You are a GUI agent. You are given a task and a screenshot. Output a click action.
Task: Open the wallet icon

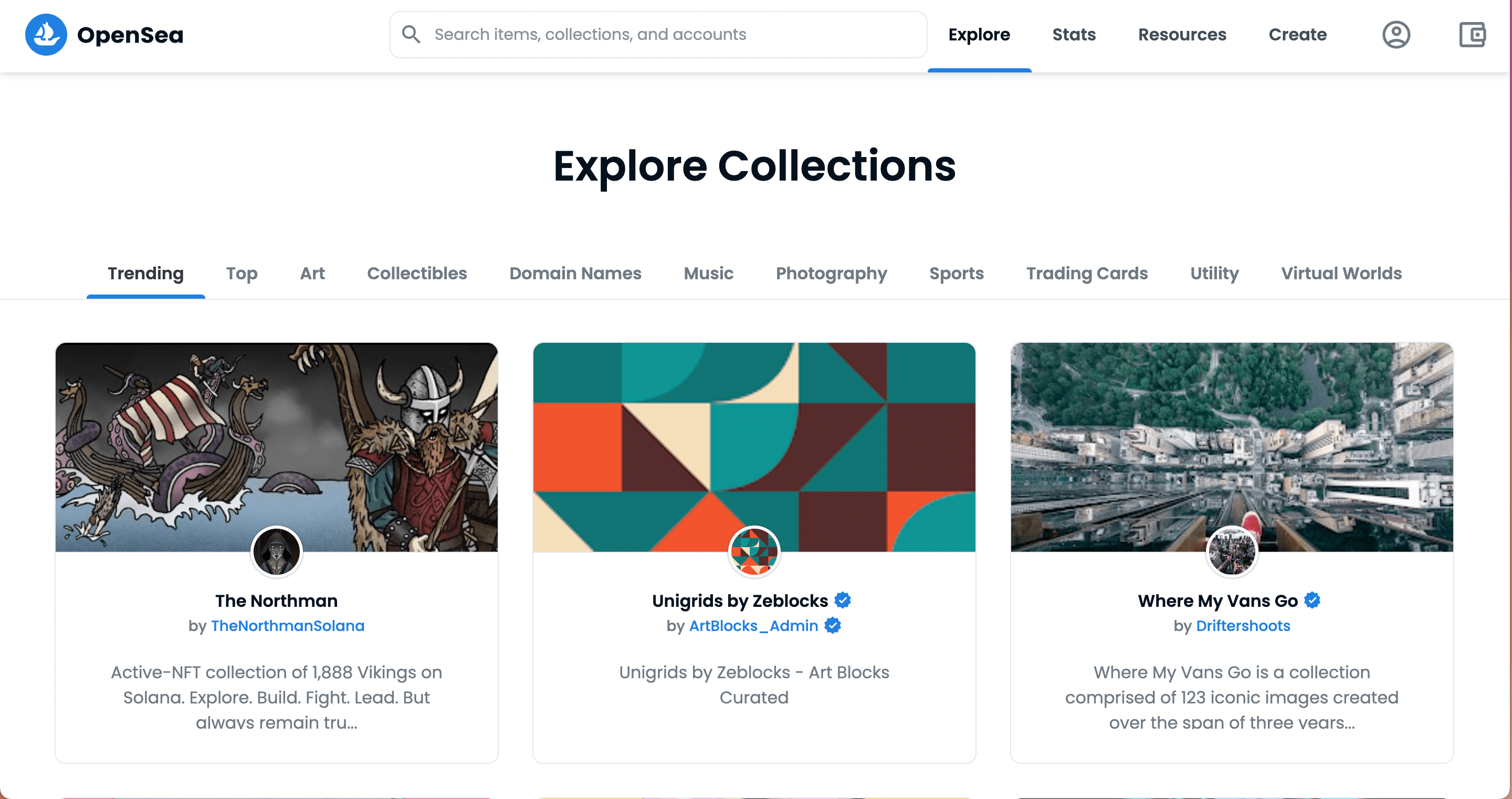pyautogui.click(x=1472, y=35)
